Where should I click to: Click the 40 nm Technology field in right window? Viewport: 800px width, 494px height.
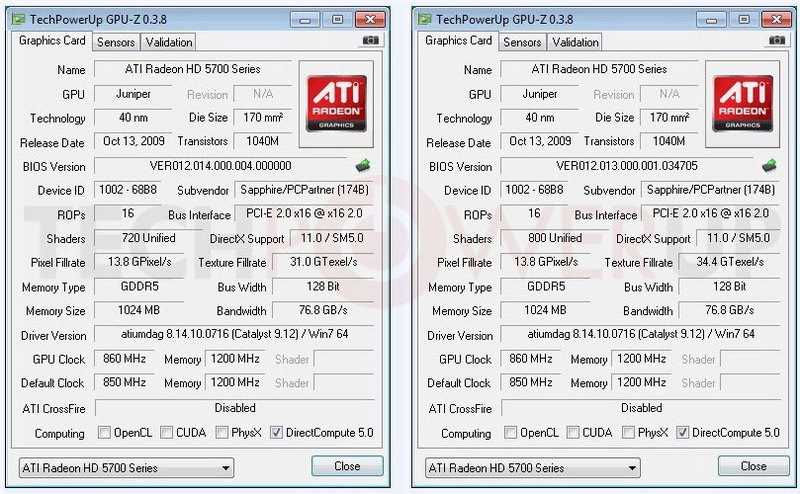click(x=539, y=117)
